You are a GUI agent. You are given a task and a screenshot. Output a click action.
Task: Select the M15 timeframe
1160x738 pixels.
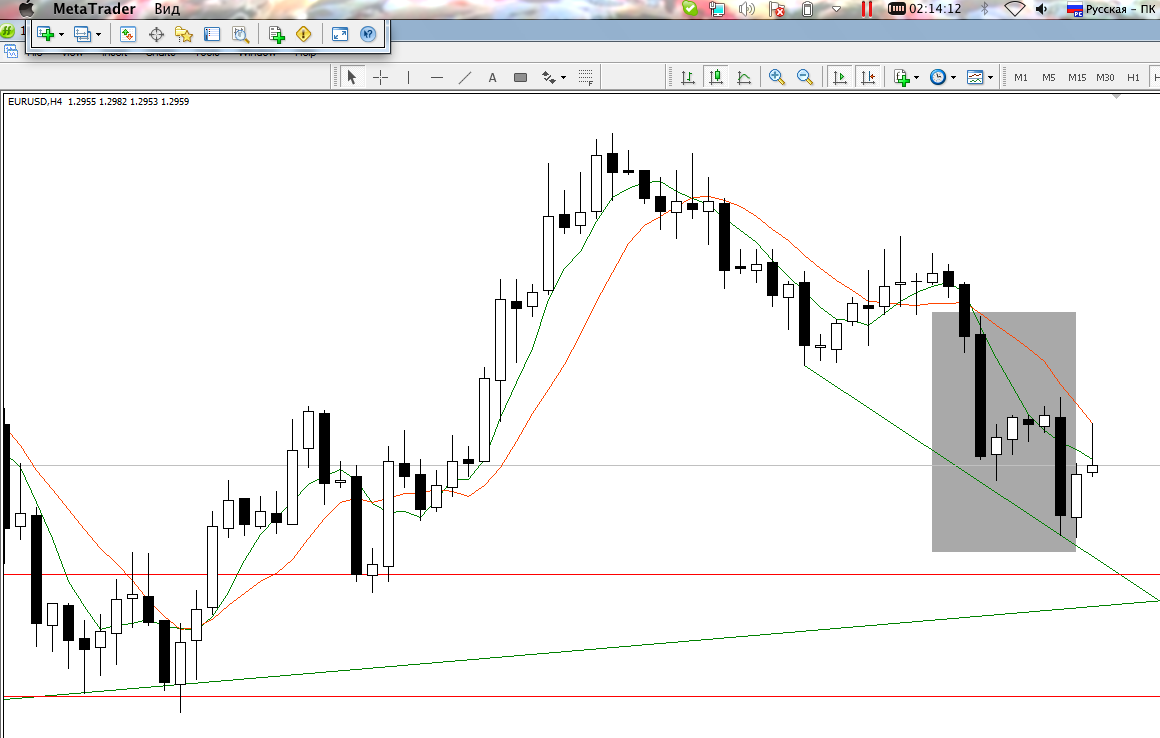tap(1077, 77)
